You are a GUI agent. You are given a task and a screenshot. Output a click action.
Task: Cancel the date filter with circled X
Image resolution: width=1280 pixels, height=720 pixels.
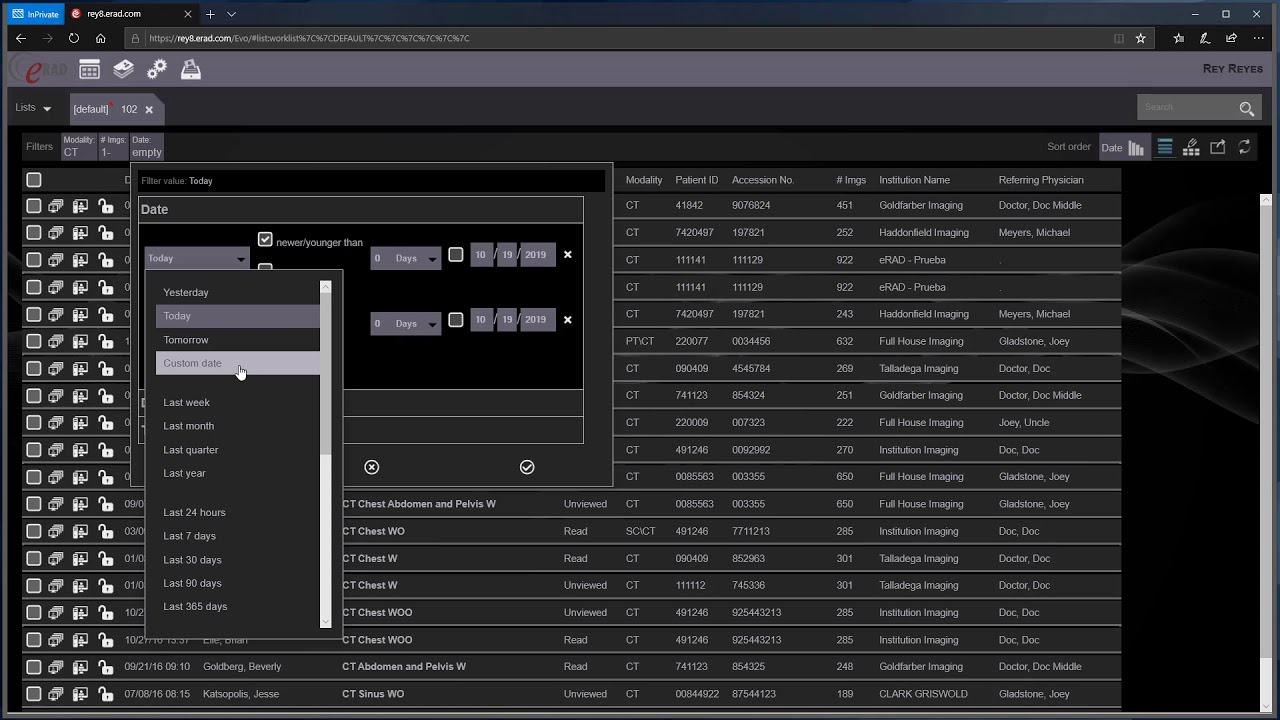click(372, 467)
